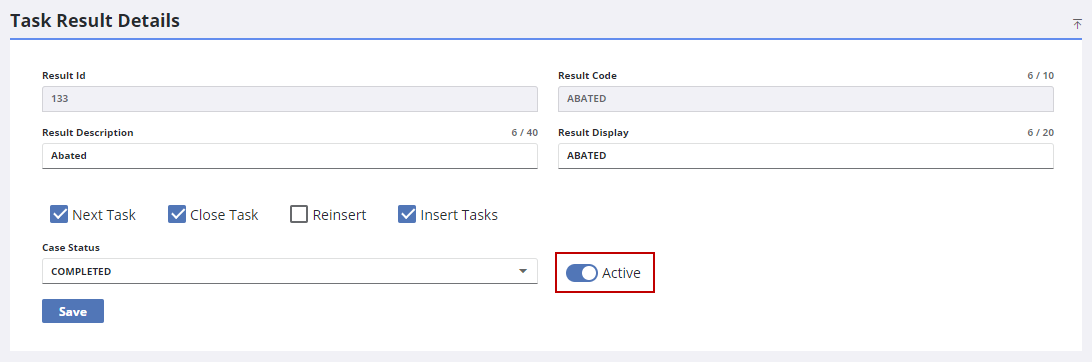Click the 6 / 40 character counter
The height and width of the screenshot is (362, 1092).
(x=524, y=132)
